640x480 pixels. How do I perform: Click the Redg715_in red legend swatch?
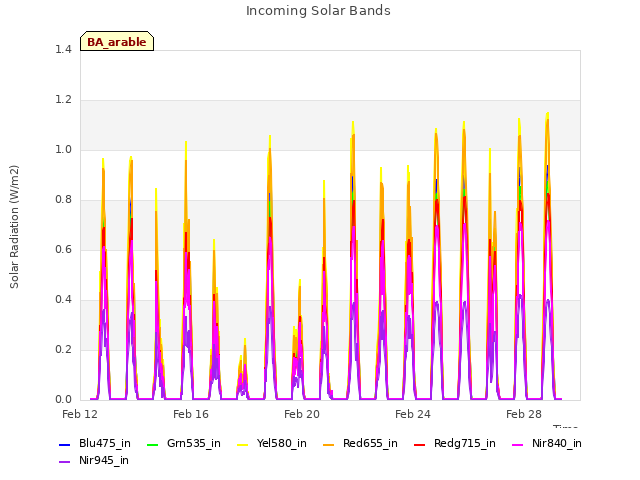pyautogui.click(x=420, y=444)
